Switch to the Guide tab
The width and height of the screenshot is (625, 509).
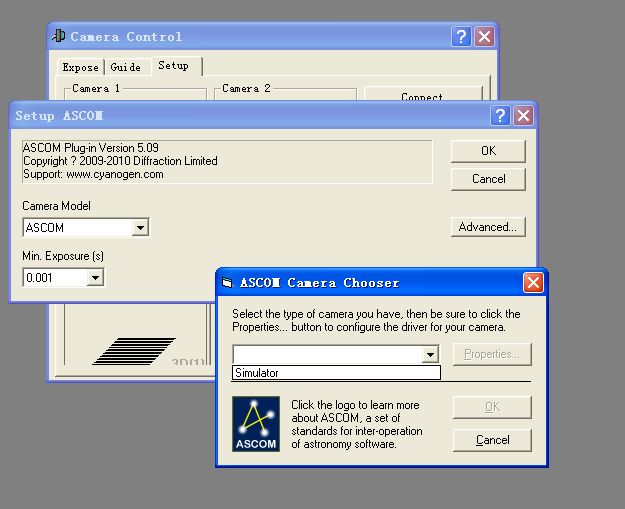tap(126, 67)
